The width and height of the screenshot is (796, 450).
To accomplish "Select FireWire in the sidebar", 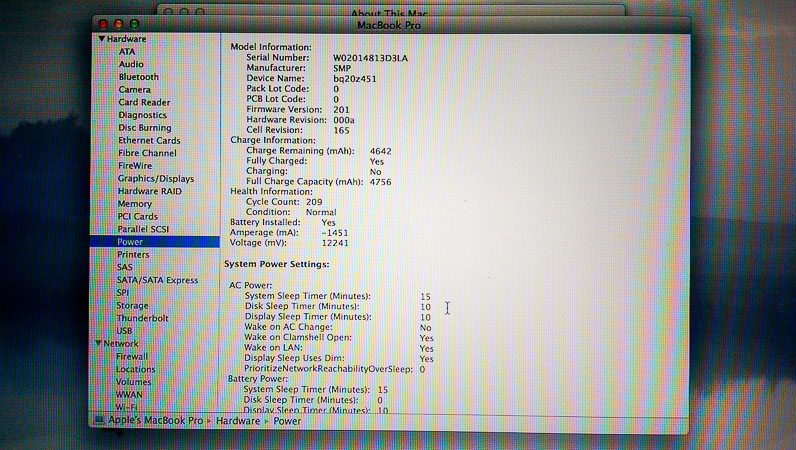I will pos(135,166).
